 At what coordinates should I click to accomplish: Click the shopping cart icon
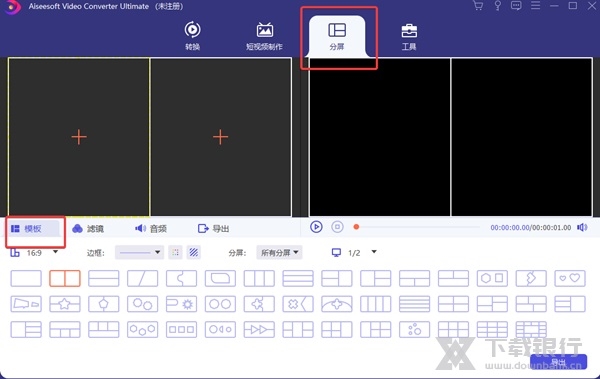(478, 6)
